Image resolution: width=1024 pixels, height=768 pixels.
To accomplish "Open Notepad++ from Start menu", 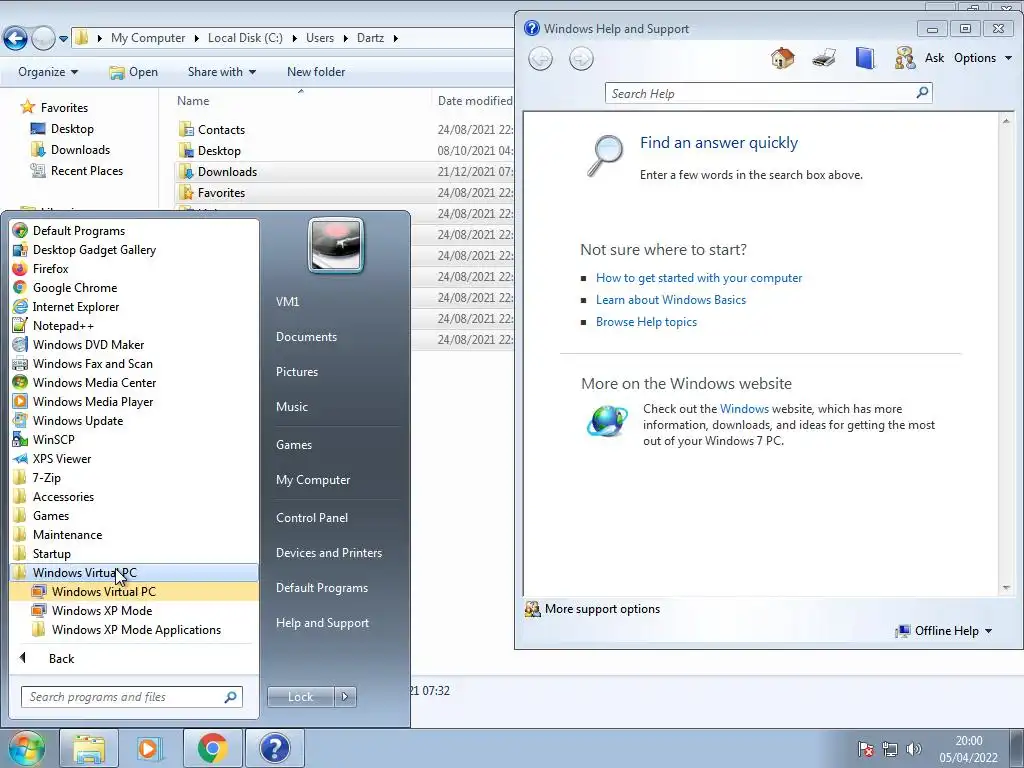I will pyautogui.click(x=63, y=325).
